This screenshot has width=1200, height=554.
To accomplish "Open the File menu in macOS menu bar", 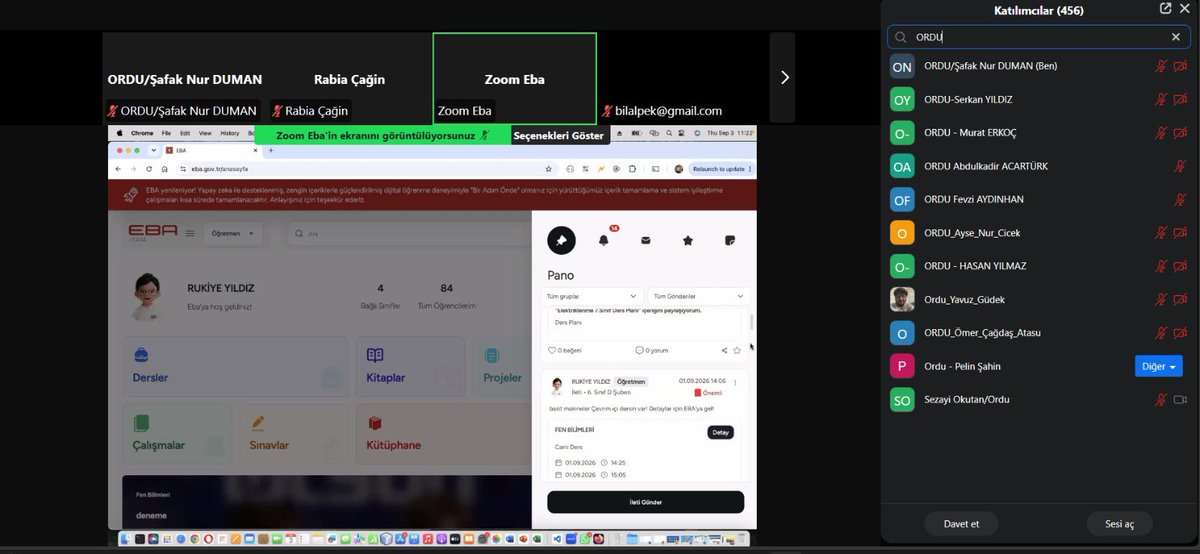I will pos(166,133).
